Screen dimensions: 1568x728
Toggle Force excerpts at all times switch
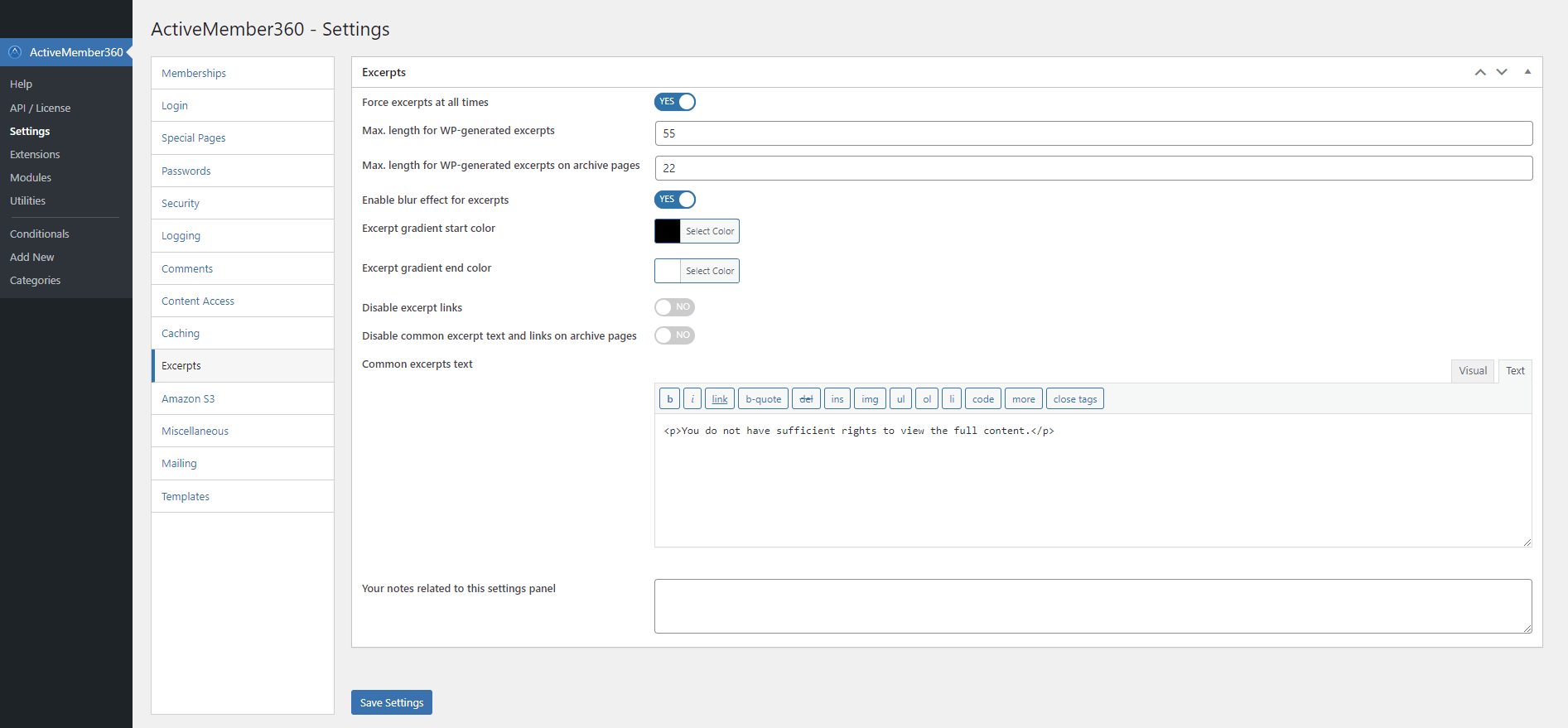[x=675, y=102]
